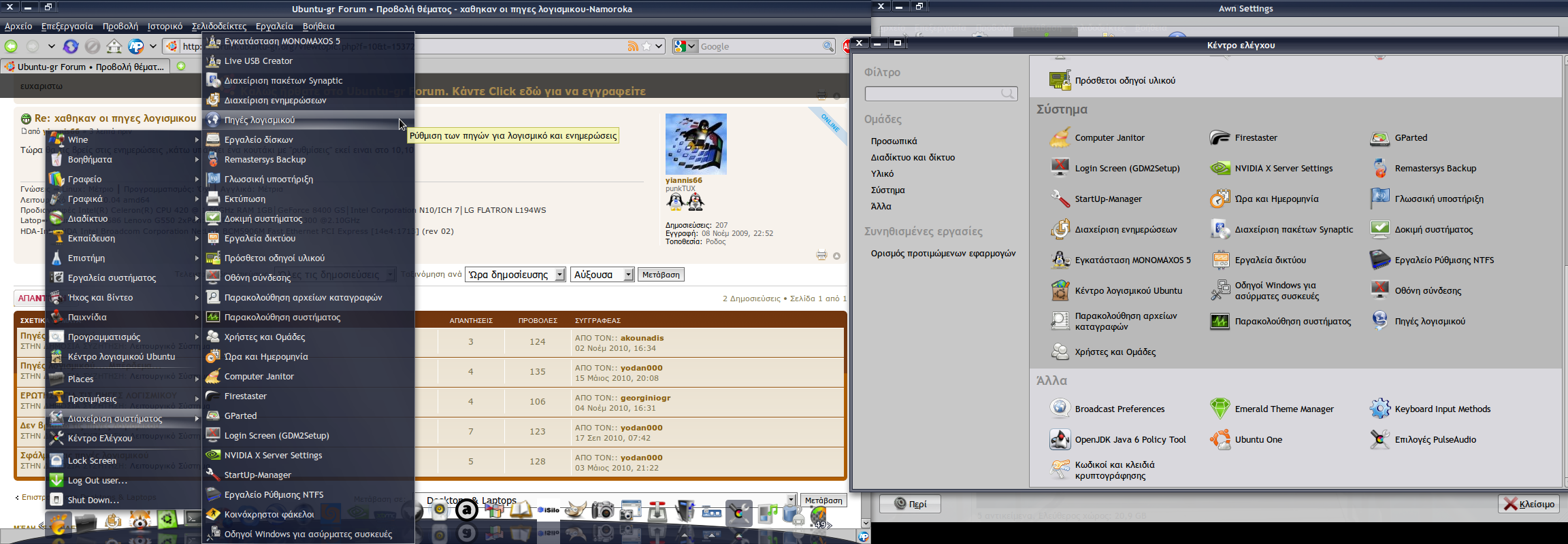The width and height of the screenshot is (1568, 544).
Task: Click yiannis66's penguin avatar image
Action: [696, 144]
